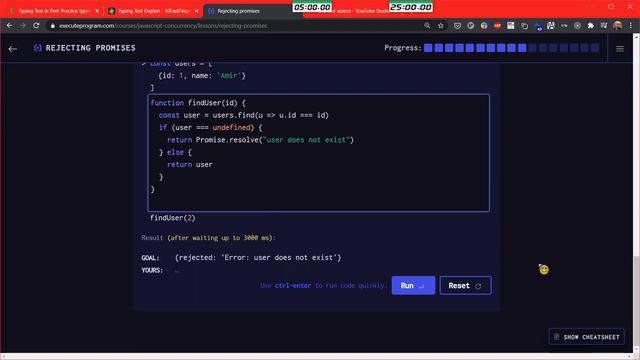Reload the page
This screenshot has height=360, width=640.
point(36,26)
